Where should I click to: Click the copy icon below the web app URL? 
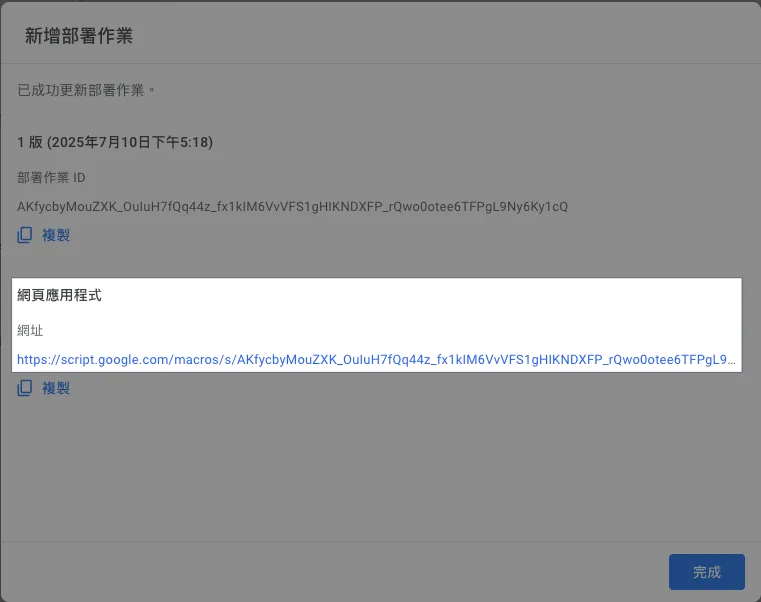pos(25,388)
